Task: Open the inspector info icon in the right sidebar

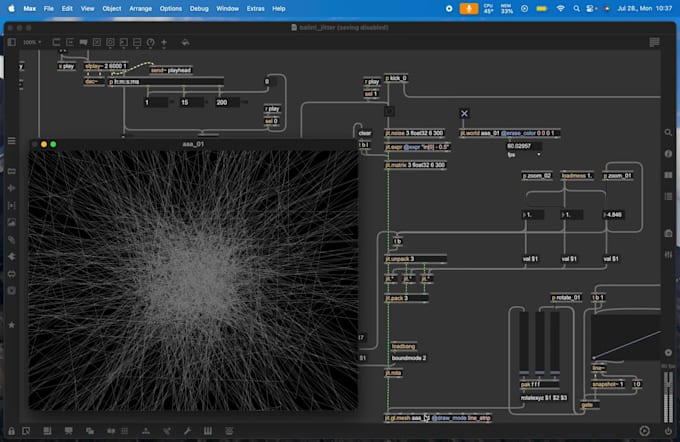Action: click(668, 154)
